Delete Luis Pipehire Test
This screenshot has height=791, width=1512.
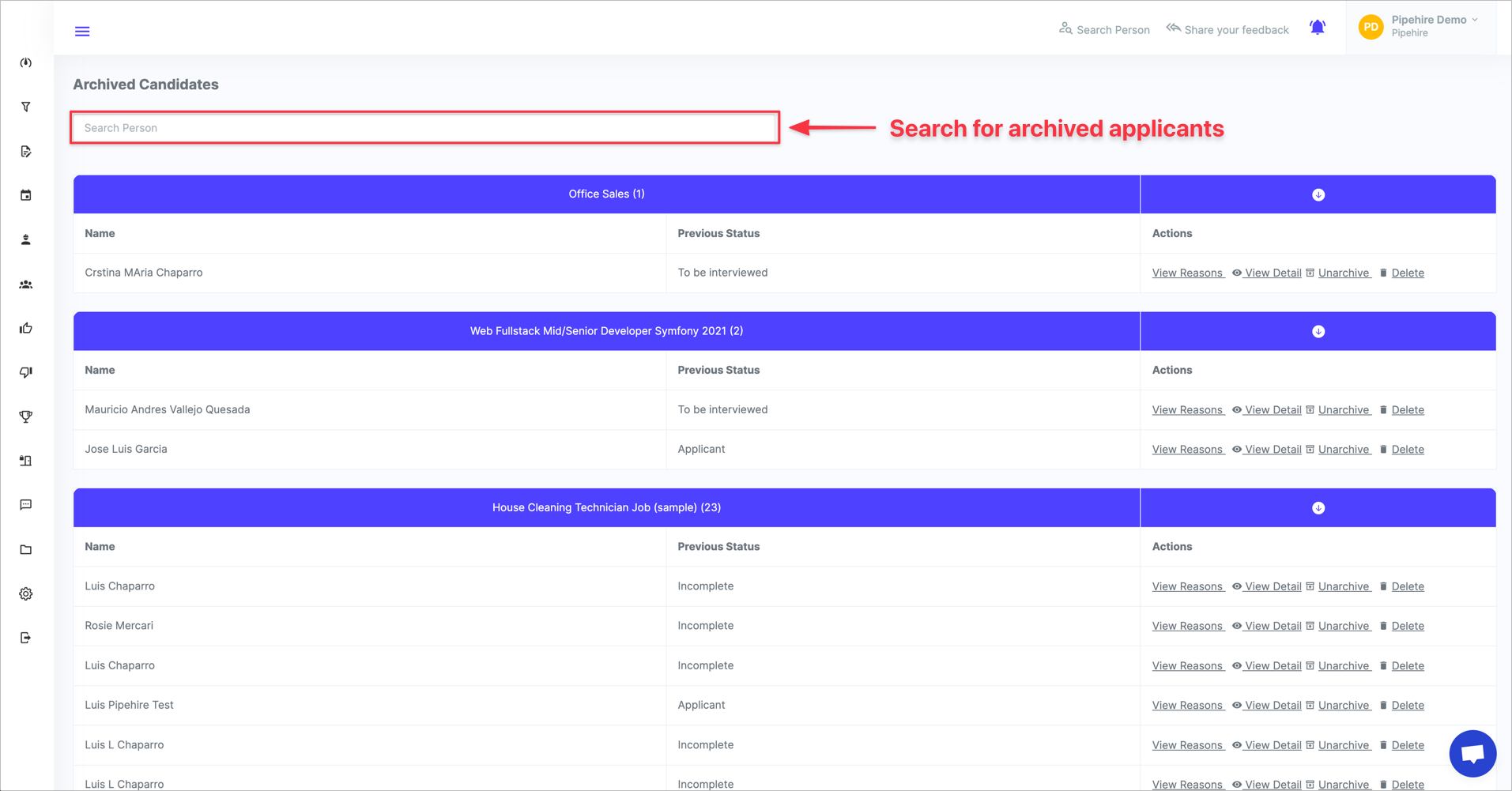click(1401, 706)
